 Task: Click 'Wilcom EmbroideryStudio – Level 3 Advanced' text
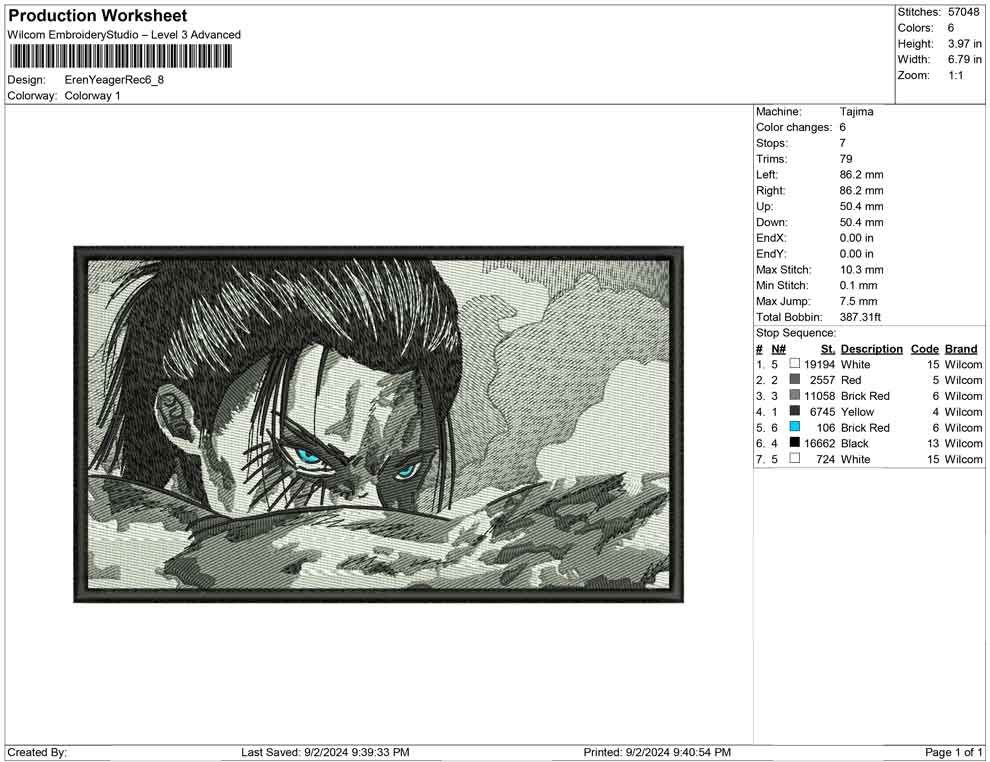(x=124, y=35)
